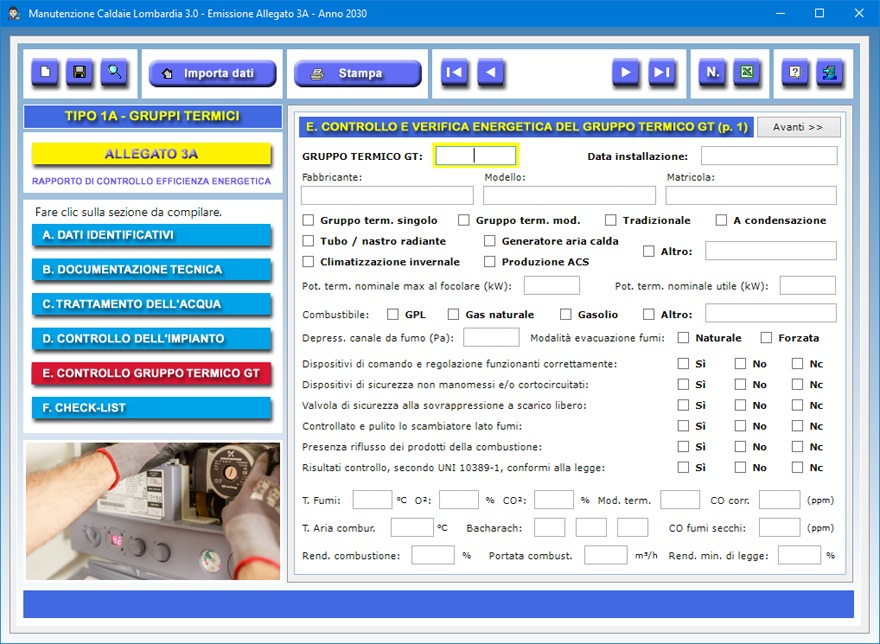Click the CO fumi secchi field

click(780, 528)
